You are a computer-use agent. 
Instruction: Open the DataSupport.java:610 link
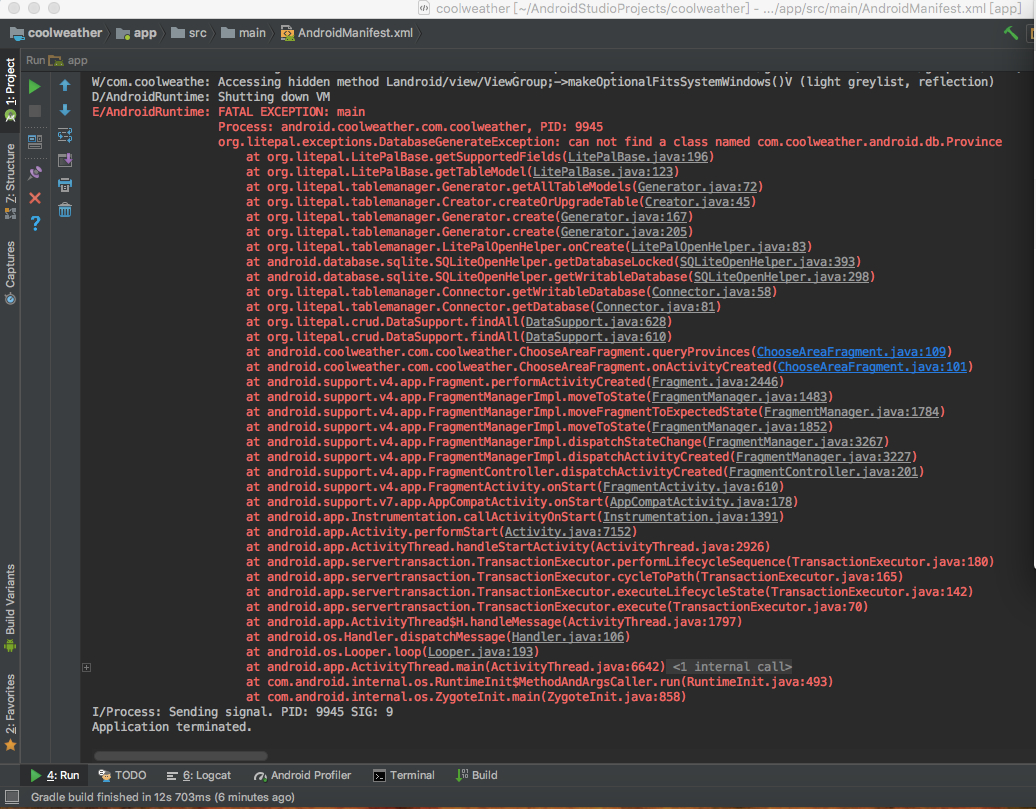pos(595,337)
